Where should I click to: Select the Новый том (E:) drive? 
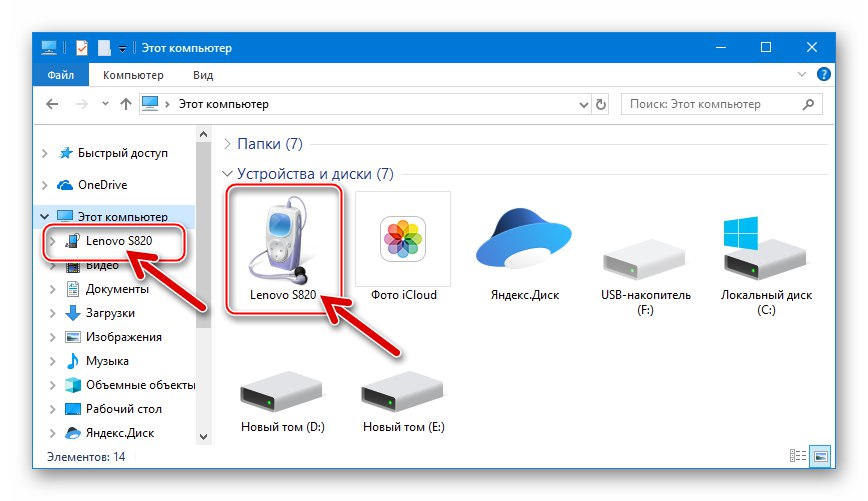404,402
